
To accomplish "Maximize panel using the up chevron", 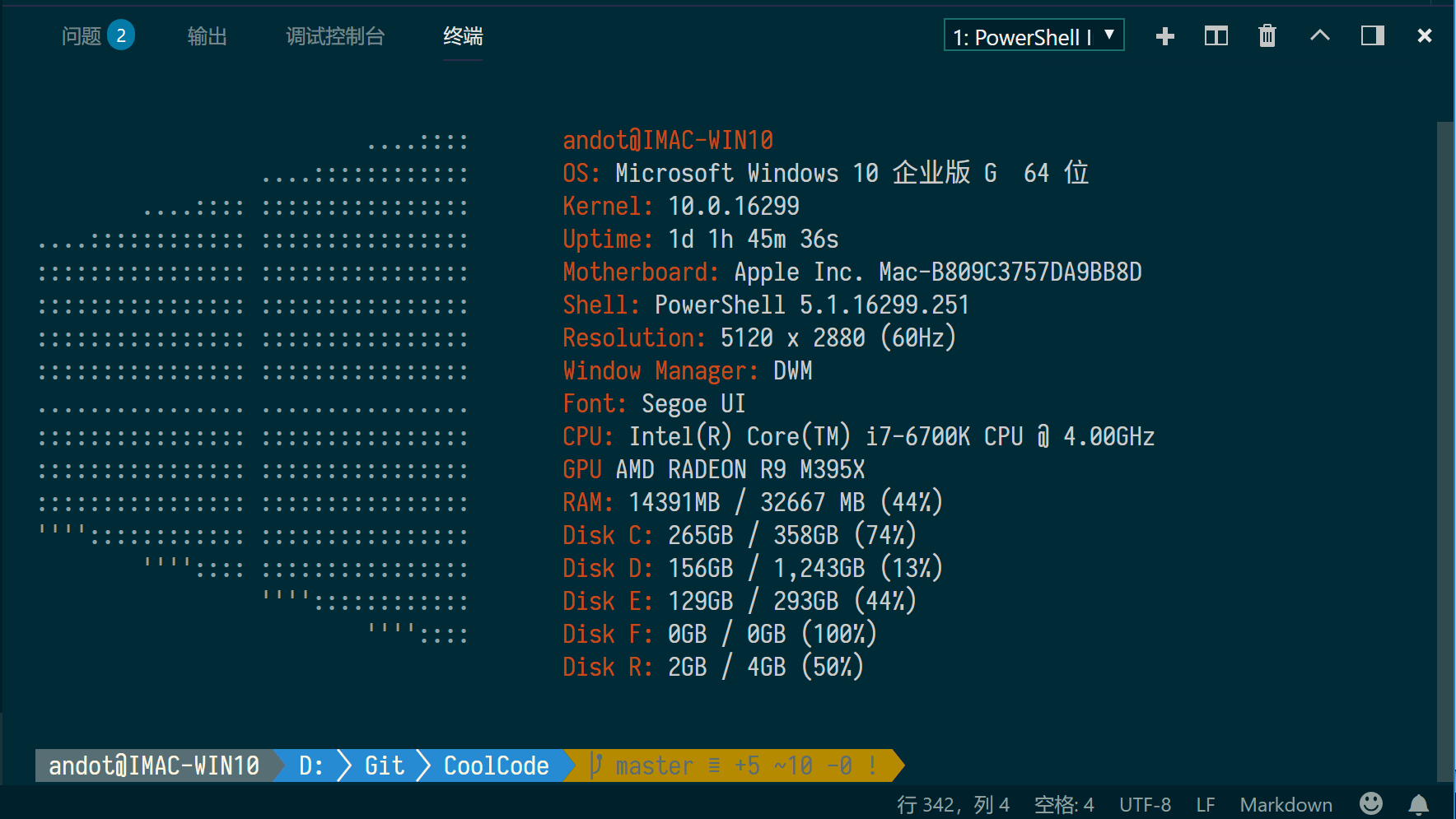I will click(1320, 35).
